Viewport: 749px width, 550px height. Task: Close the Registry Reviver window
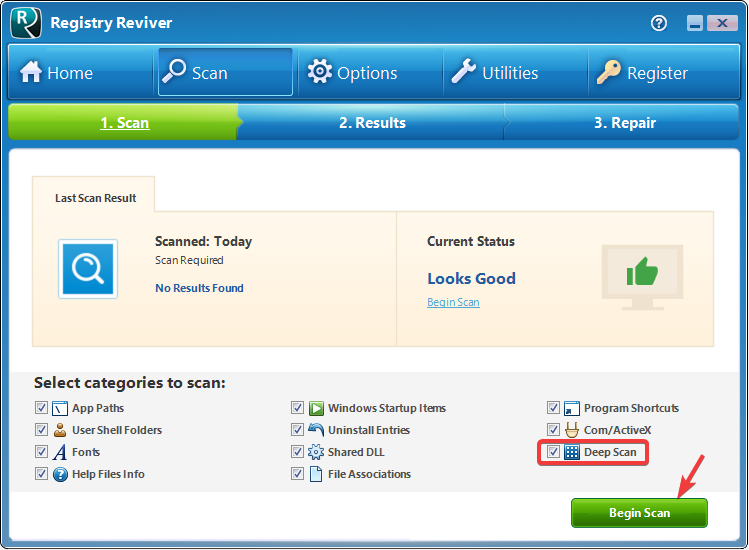722,23
